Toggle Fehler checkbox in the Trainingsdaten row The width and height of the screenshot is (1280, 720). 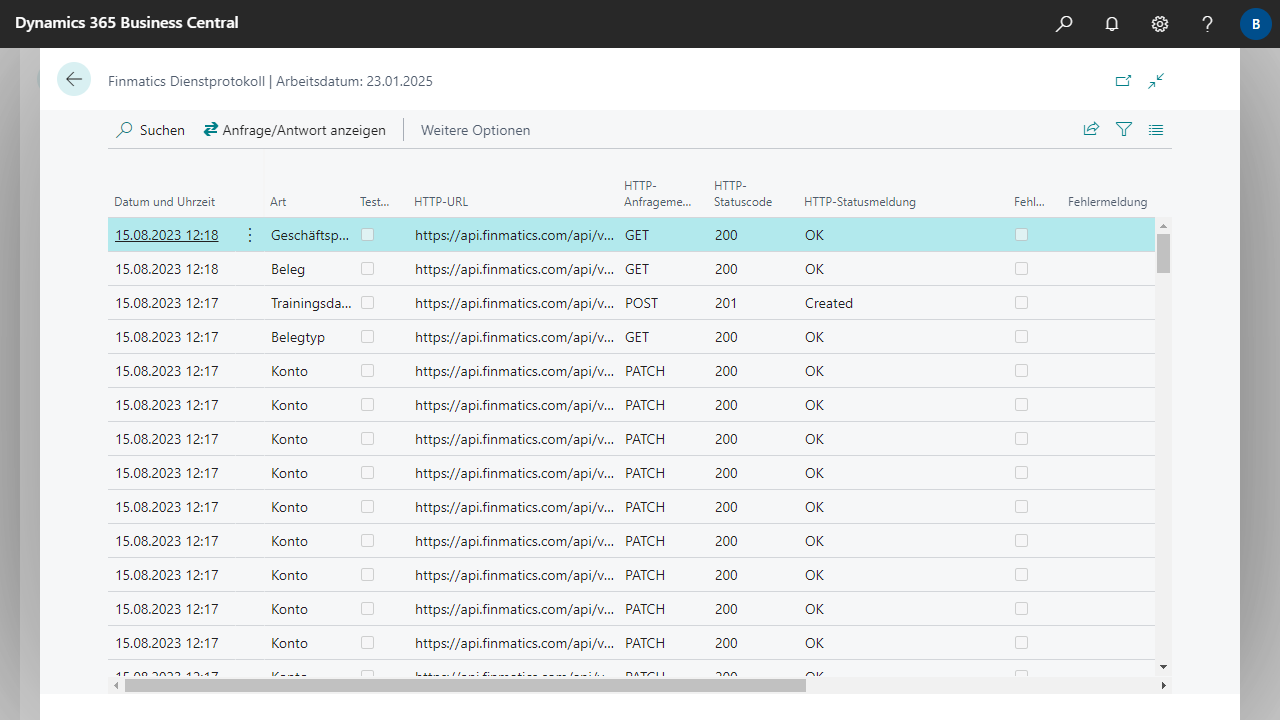click(1021, 303)
